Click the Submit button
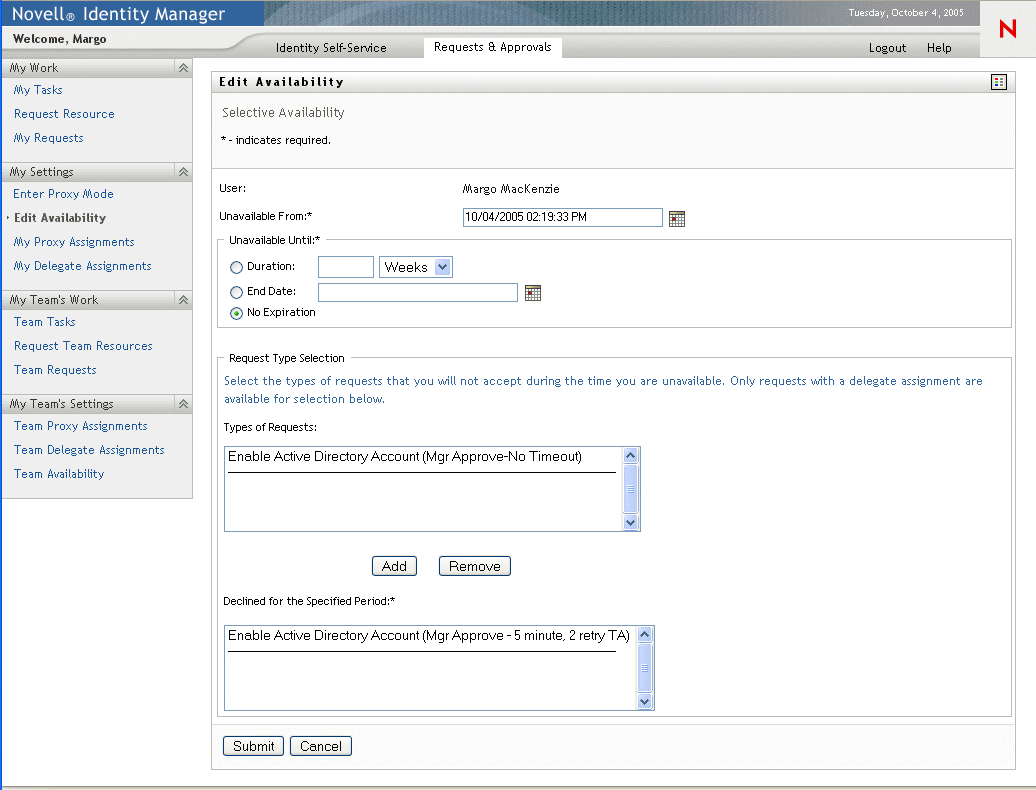Image resolution: width=1036 pixels, height=790 pixels. pyautogui.click(x=254, y=746)
